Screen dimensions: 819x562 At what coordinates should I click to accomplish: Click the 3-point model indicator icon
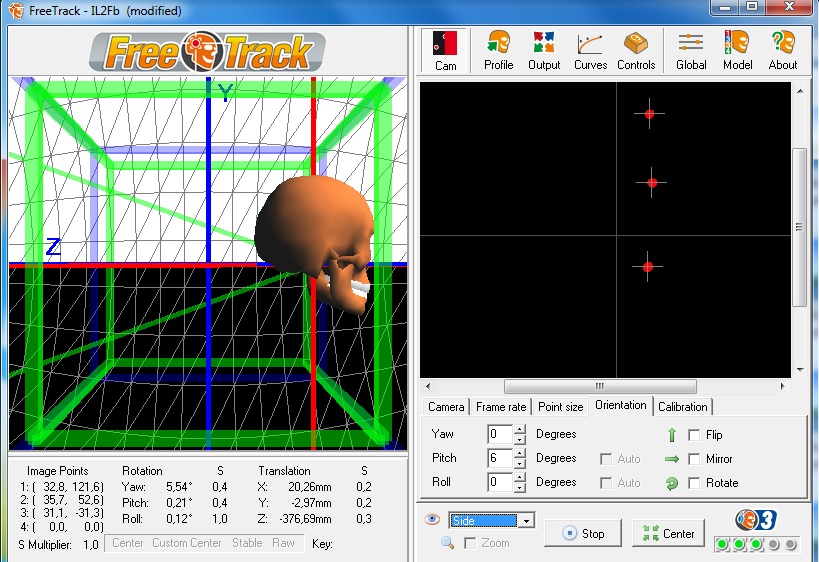pos(756,520)
